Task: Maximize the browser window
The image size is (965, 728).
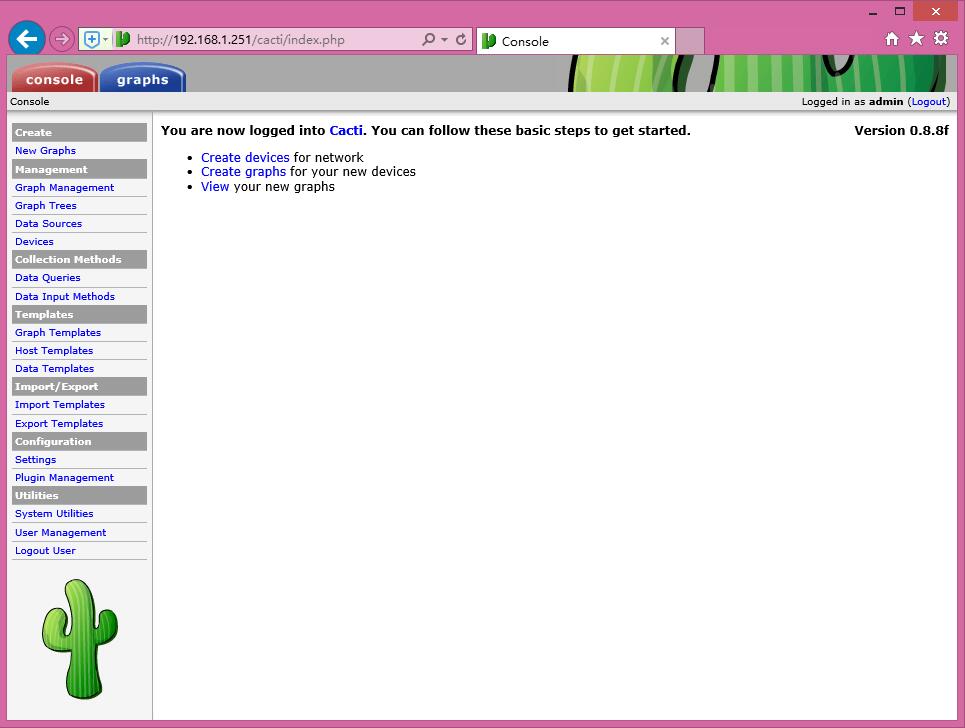Action: coord(900,11)
